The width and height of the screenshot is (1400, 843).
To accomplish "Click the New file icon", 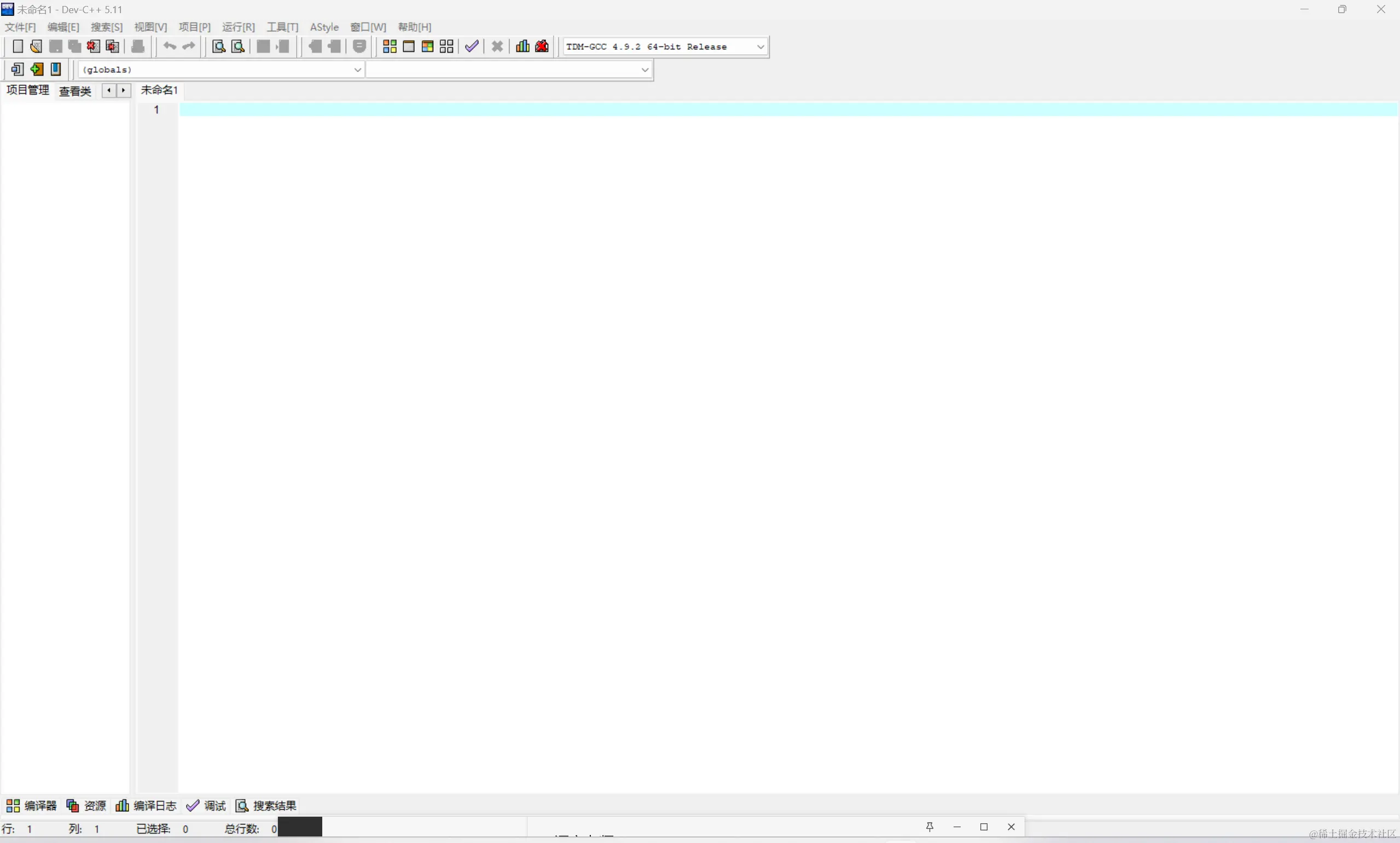I will coord(18,47).
